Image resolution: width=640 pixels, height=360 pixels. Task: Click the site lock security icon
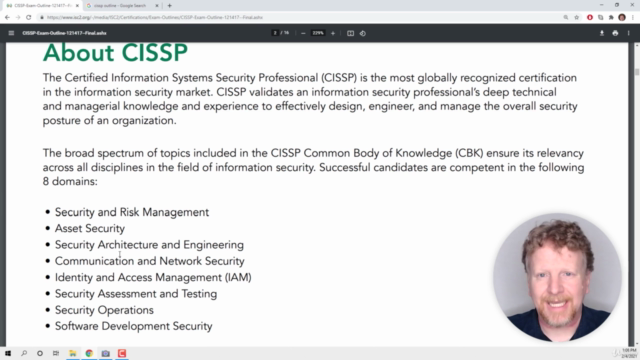tap(41, 17)
